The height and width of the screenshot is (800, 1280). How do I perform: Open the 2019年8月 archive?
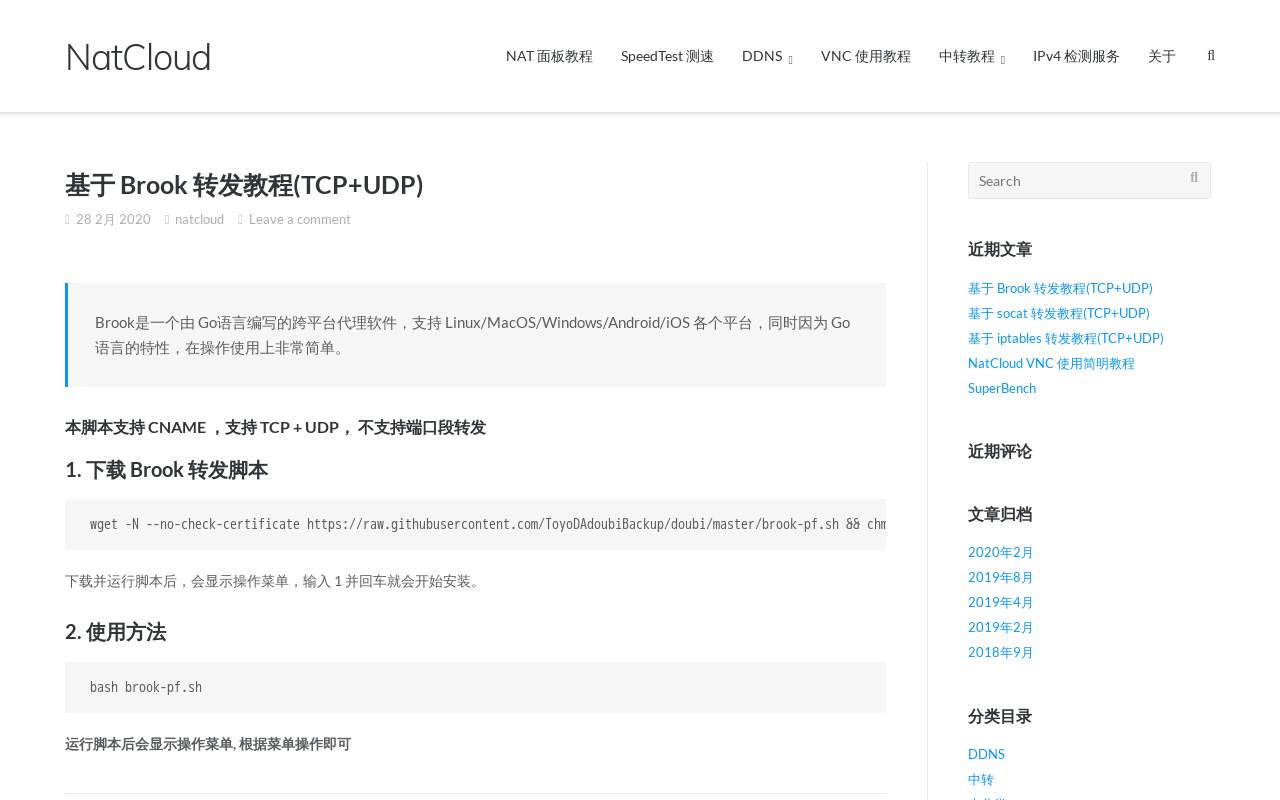(1001, 577)
